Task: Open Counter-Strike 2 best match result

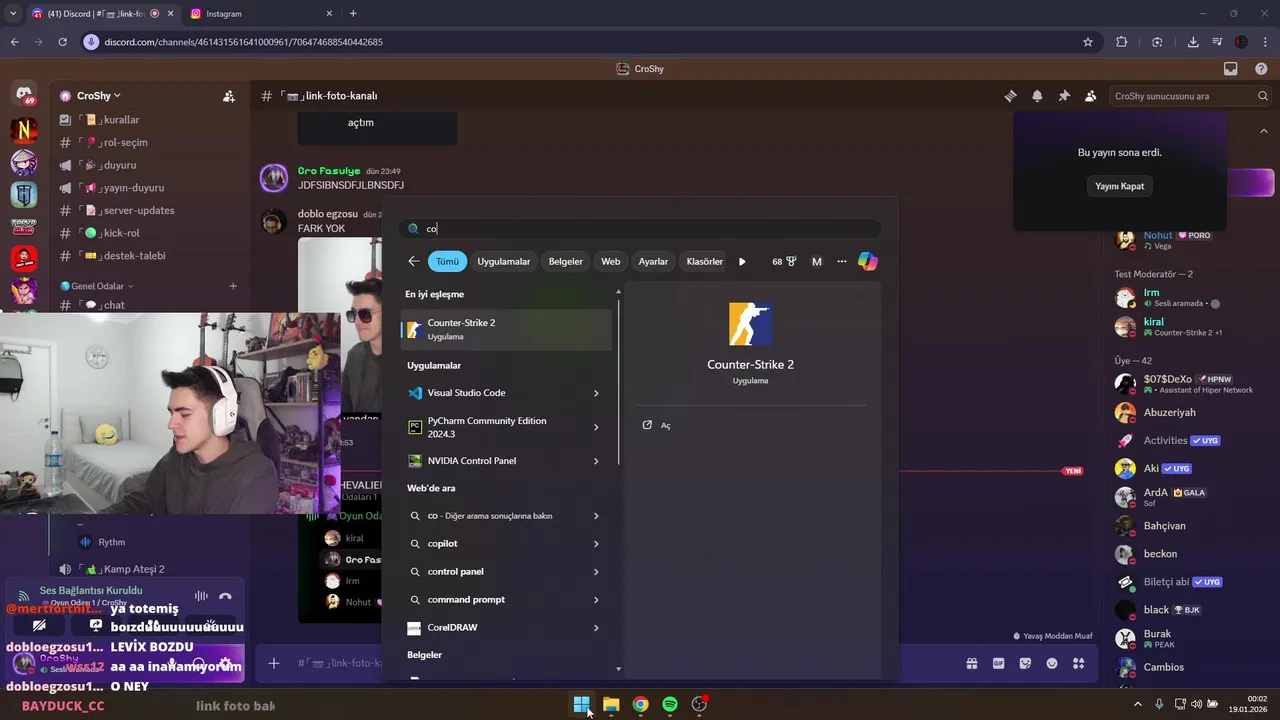Action: point(506,329)
